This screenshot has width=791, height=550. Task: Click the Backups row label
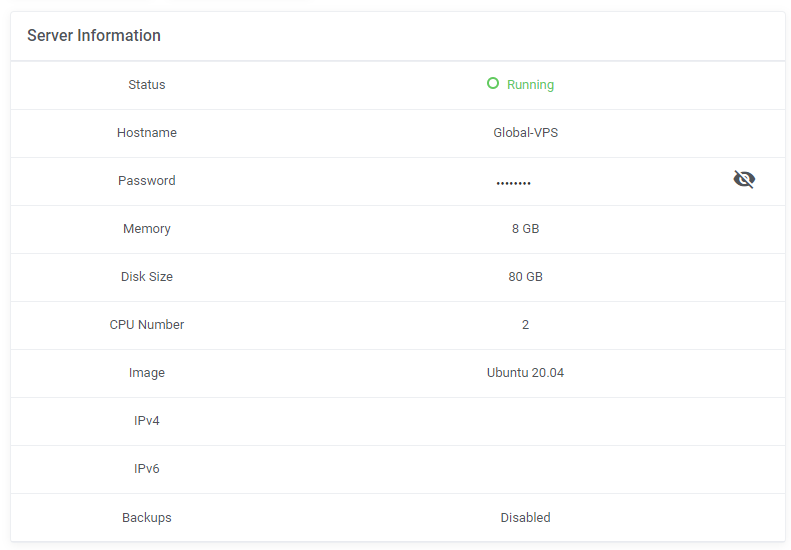coord(147,518)
